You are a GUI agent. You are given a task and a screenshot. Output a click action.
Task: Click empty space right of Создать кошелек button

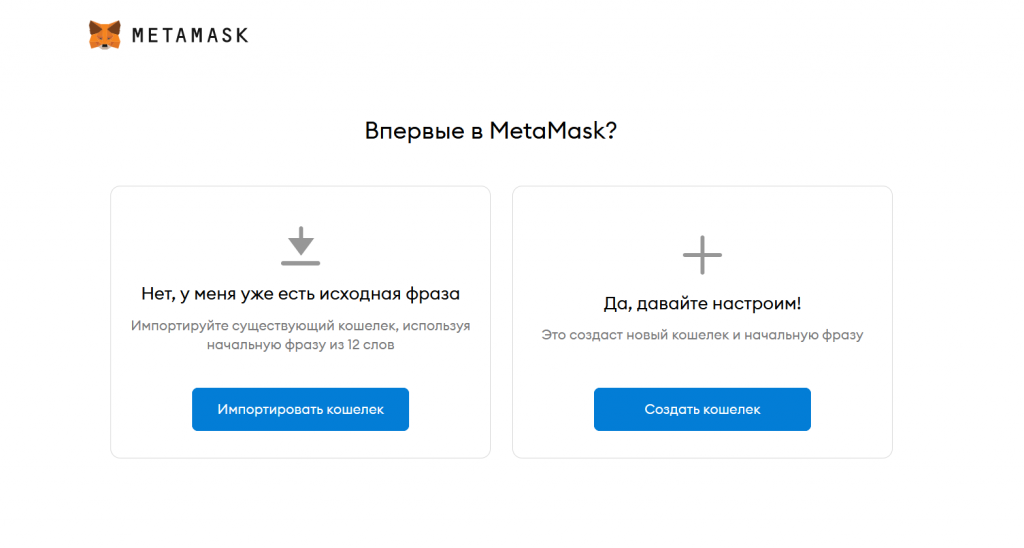click(x=850, y=410)
